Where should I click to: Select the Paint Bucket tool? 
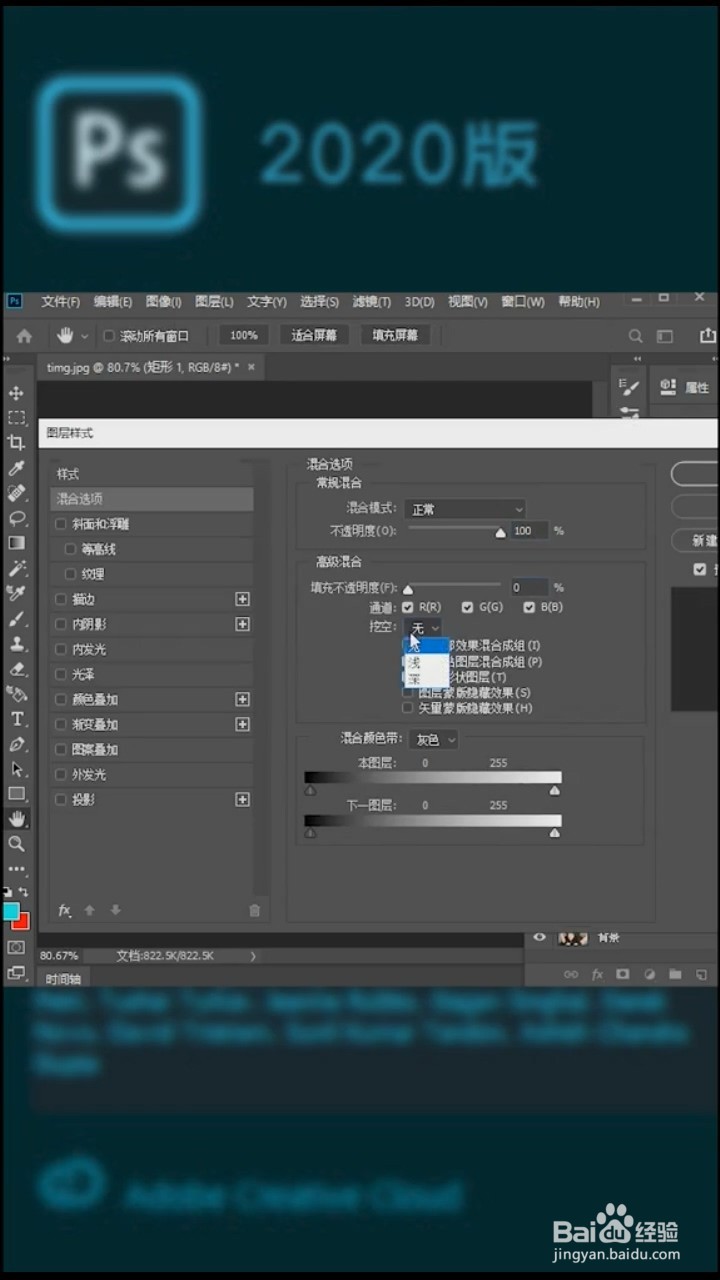click(16, 694)
